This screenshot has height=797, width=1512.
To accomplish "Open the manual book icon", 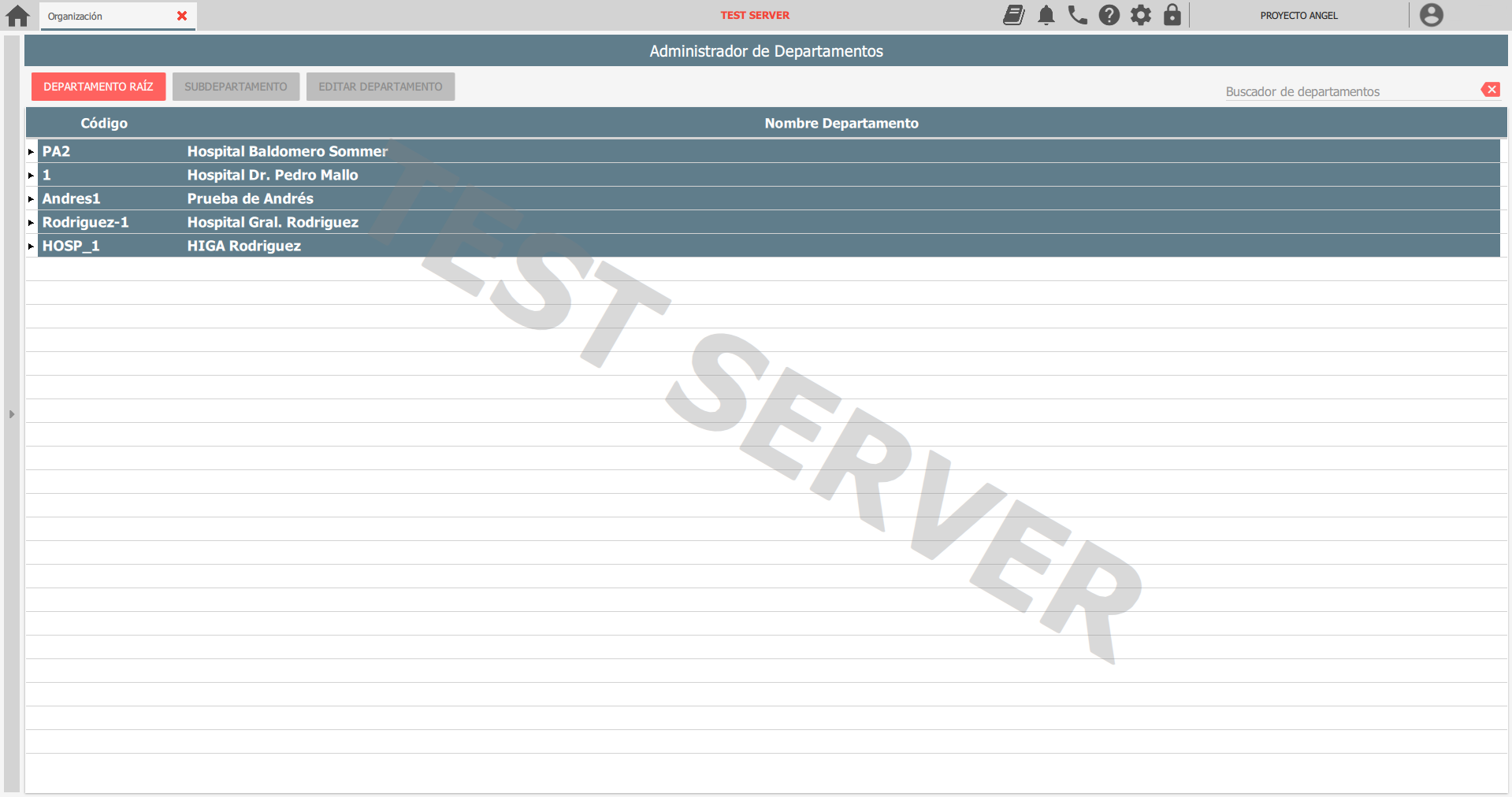I will click(1014, 15).
